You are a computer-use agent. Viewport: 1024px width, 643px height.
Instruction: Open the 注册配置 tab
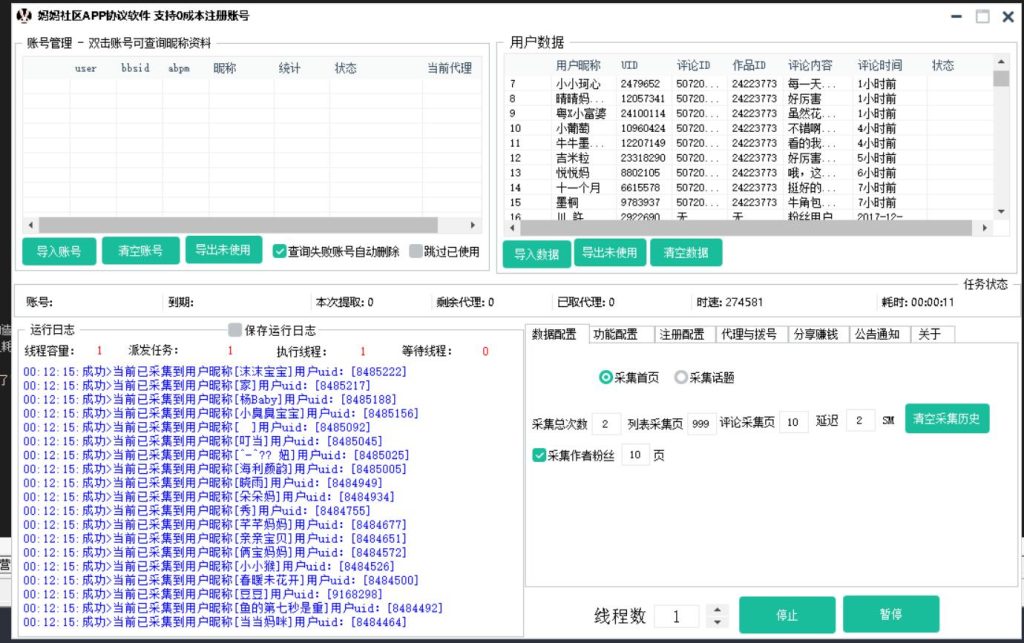[x=681, y=334]
